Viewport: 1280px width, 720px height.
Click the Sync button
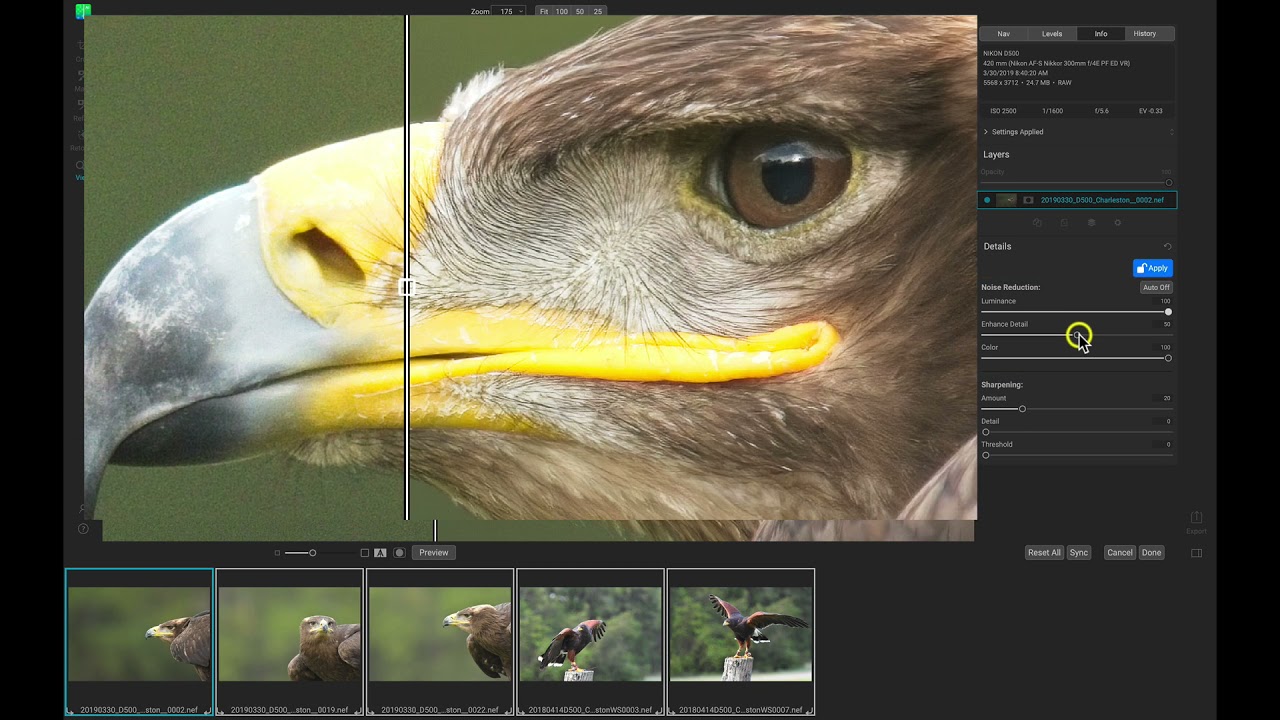tap(1078, 553)
